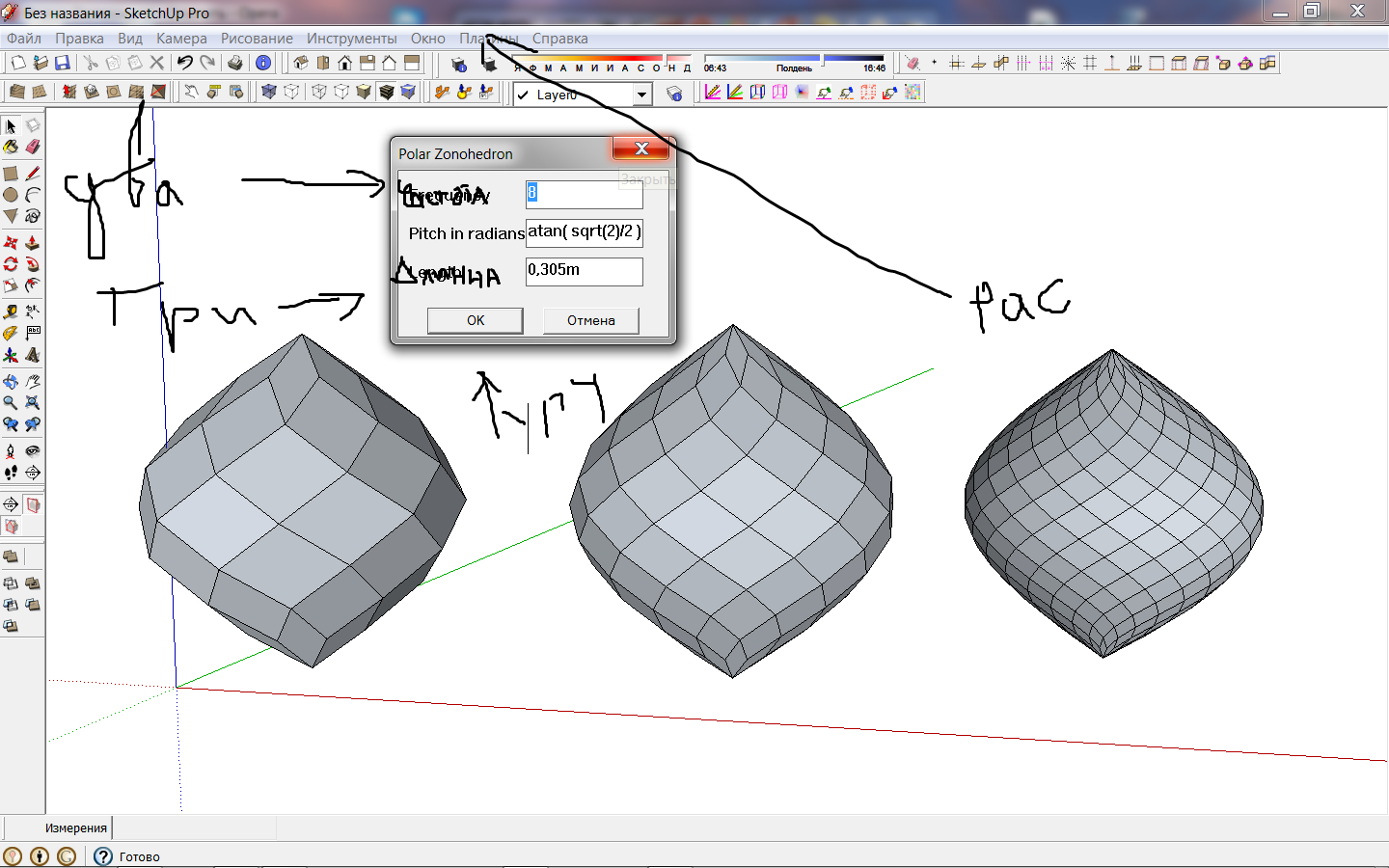Select the Push/Pull tool
Image resolution: width=1389 pixels, height=868 pixels.
[33, 242]
